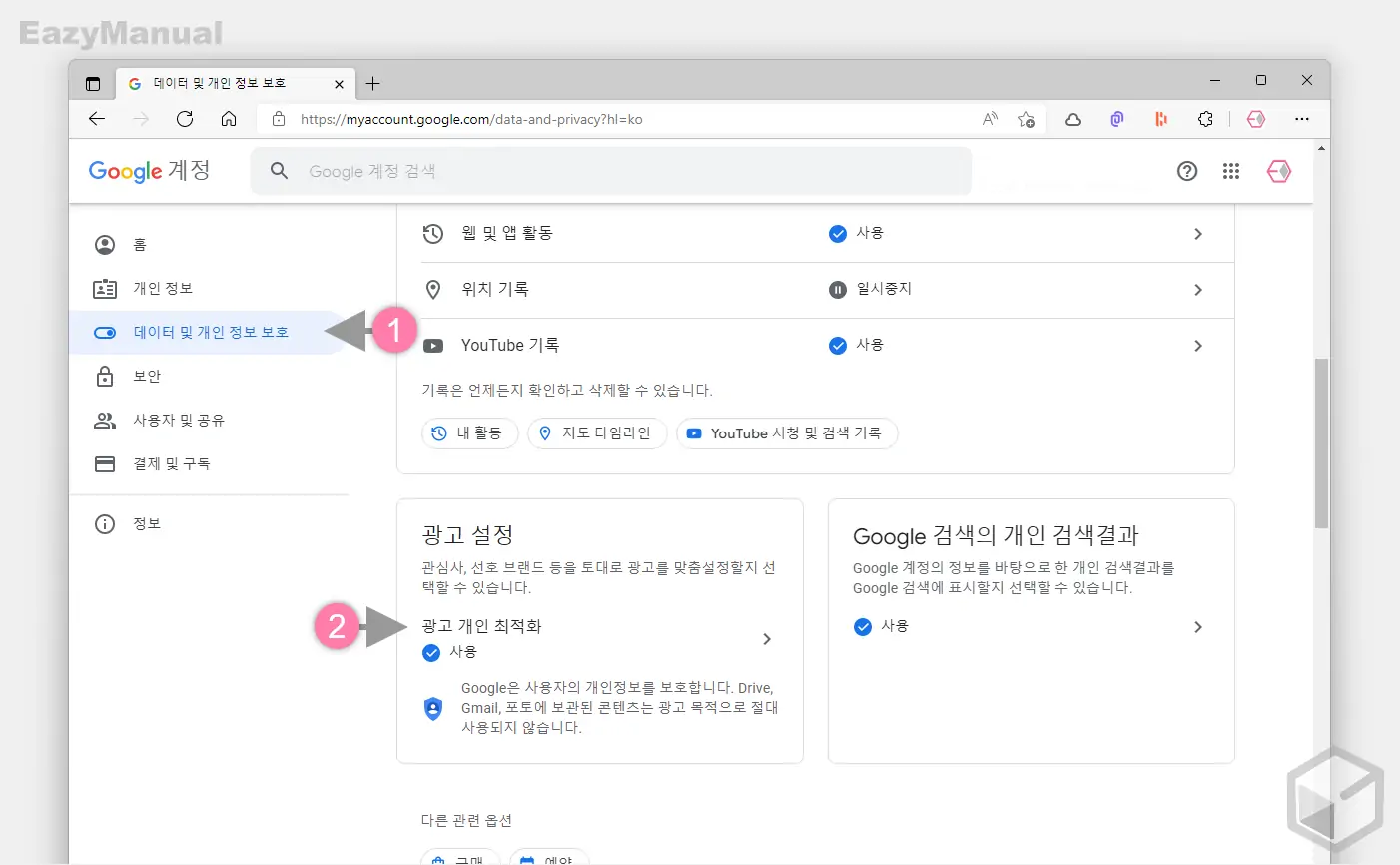Select 보안 in the sidebar

pos(208,377)
